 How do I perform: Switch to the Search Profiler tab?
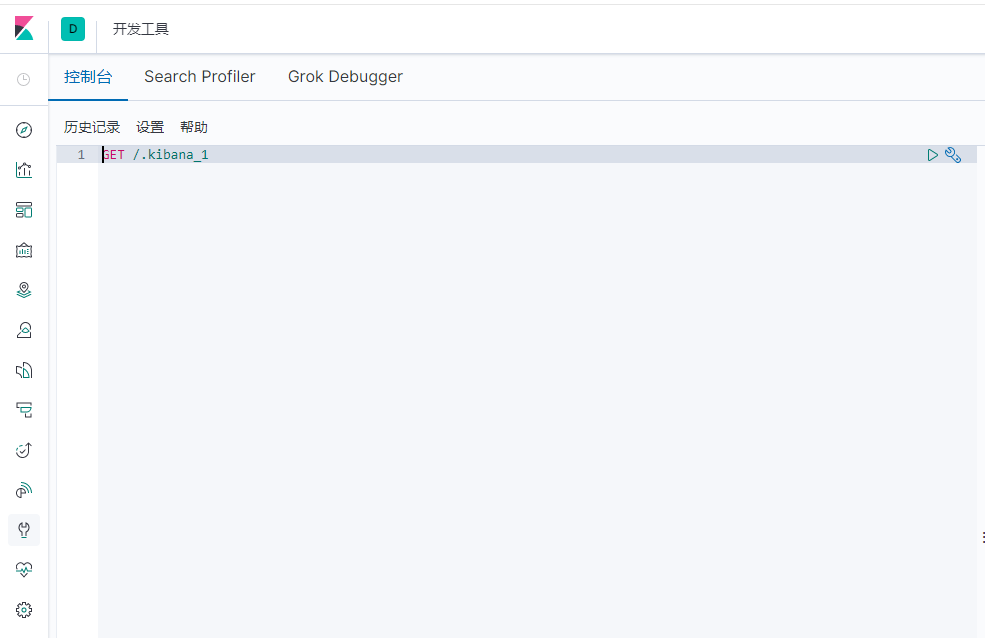pyautogui.click(x=200, y=77)
